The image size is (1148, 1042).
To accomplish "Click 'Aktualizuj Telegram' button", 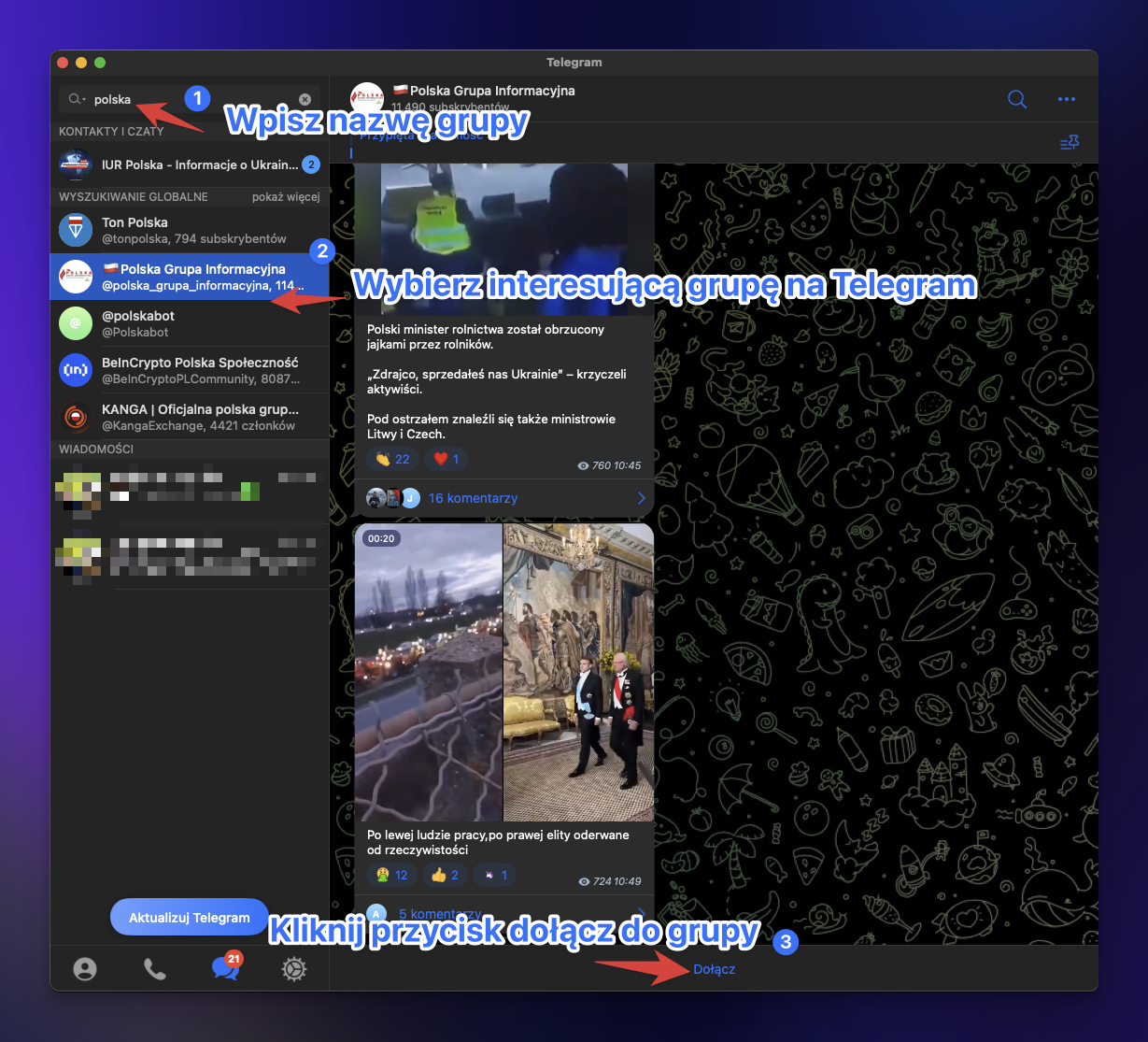I will (190, 918).
